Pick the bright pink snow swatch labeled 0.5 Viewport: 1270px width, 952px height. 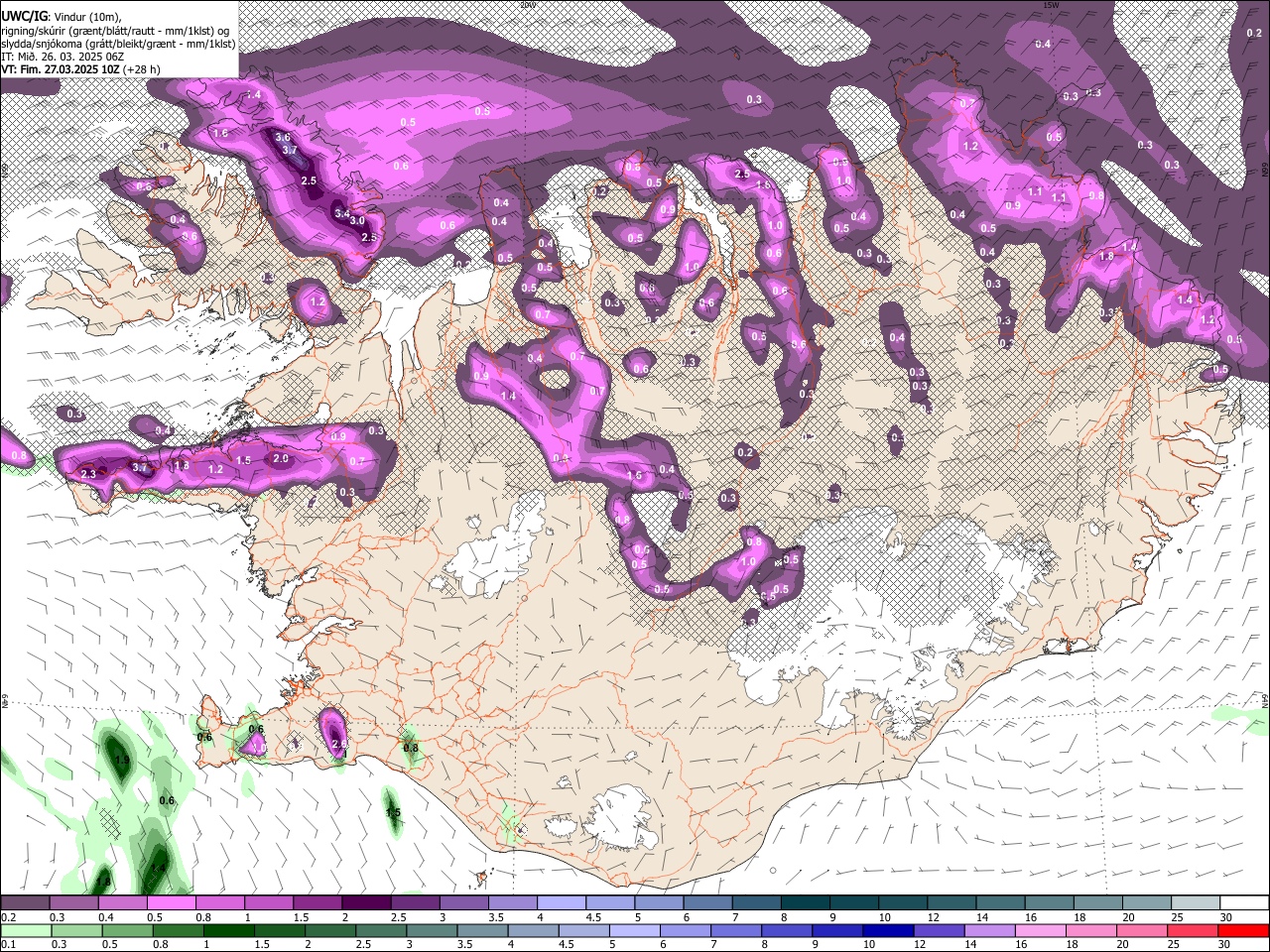coord(171,903)
